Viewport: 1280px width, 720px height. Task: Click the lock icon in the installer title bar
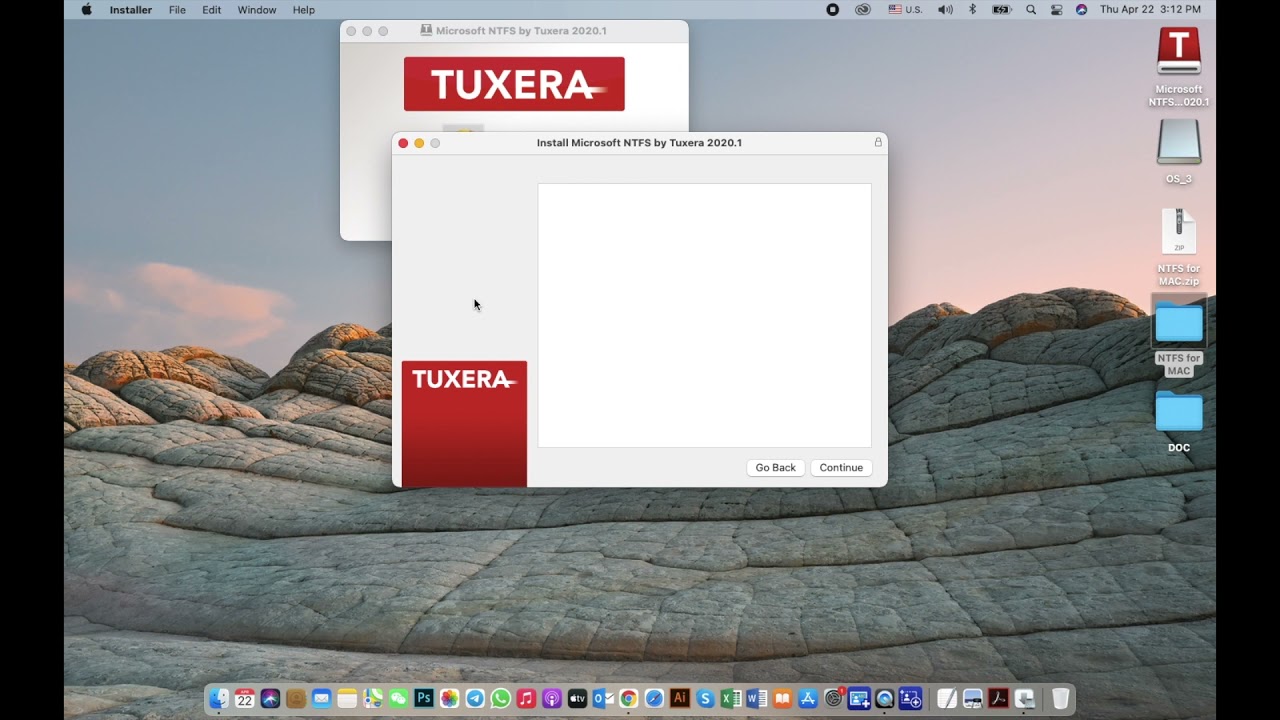[x=878, y=142]
